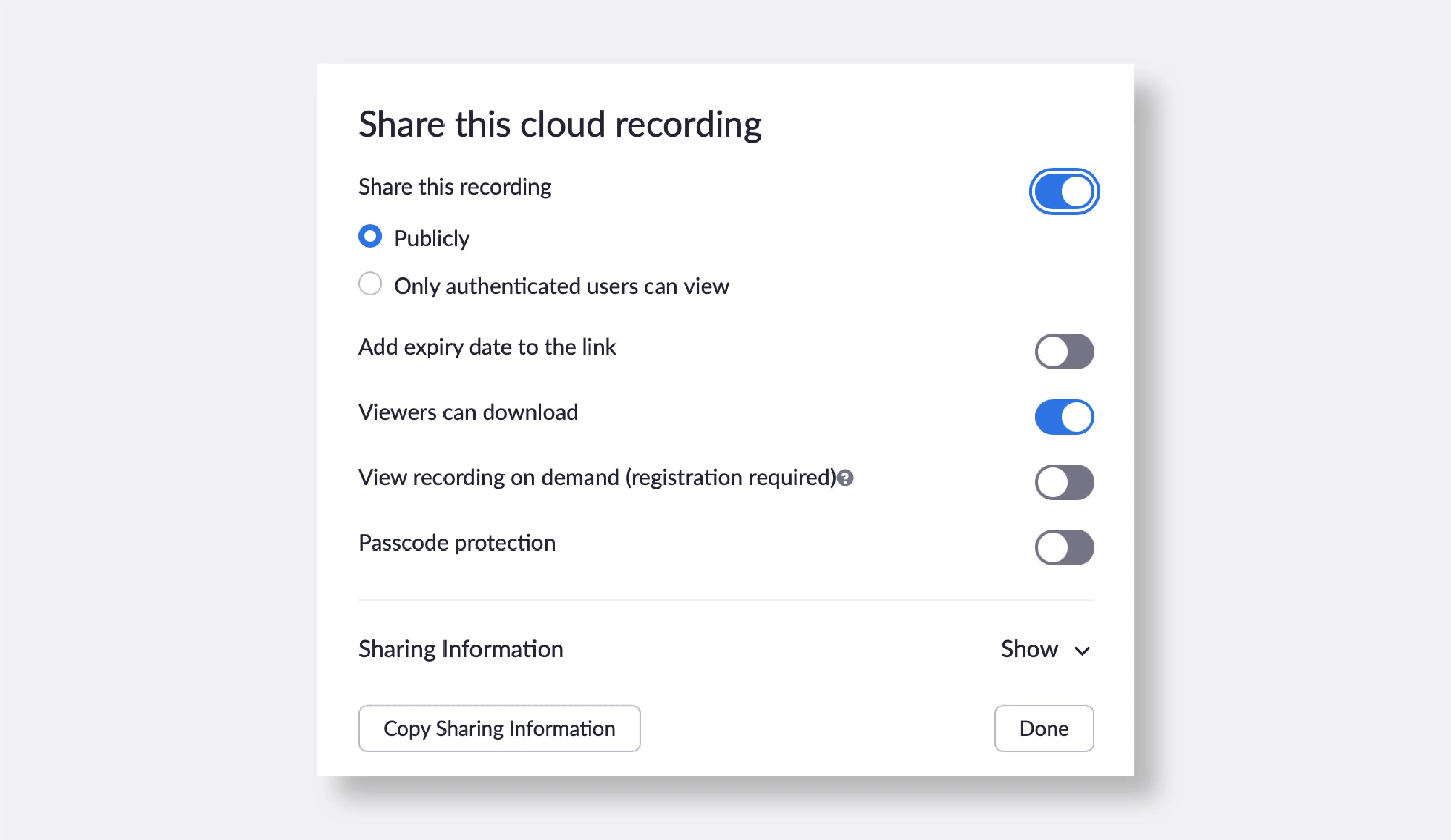Click the chevron arrow beside Show

(1082, 651)
